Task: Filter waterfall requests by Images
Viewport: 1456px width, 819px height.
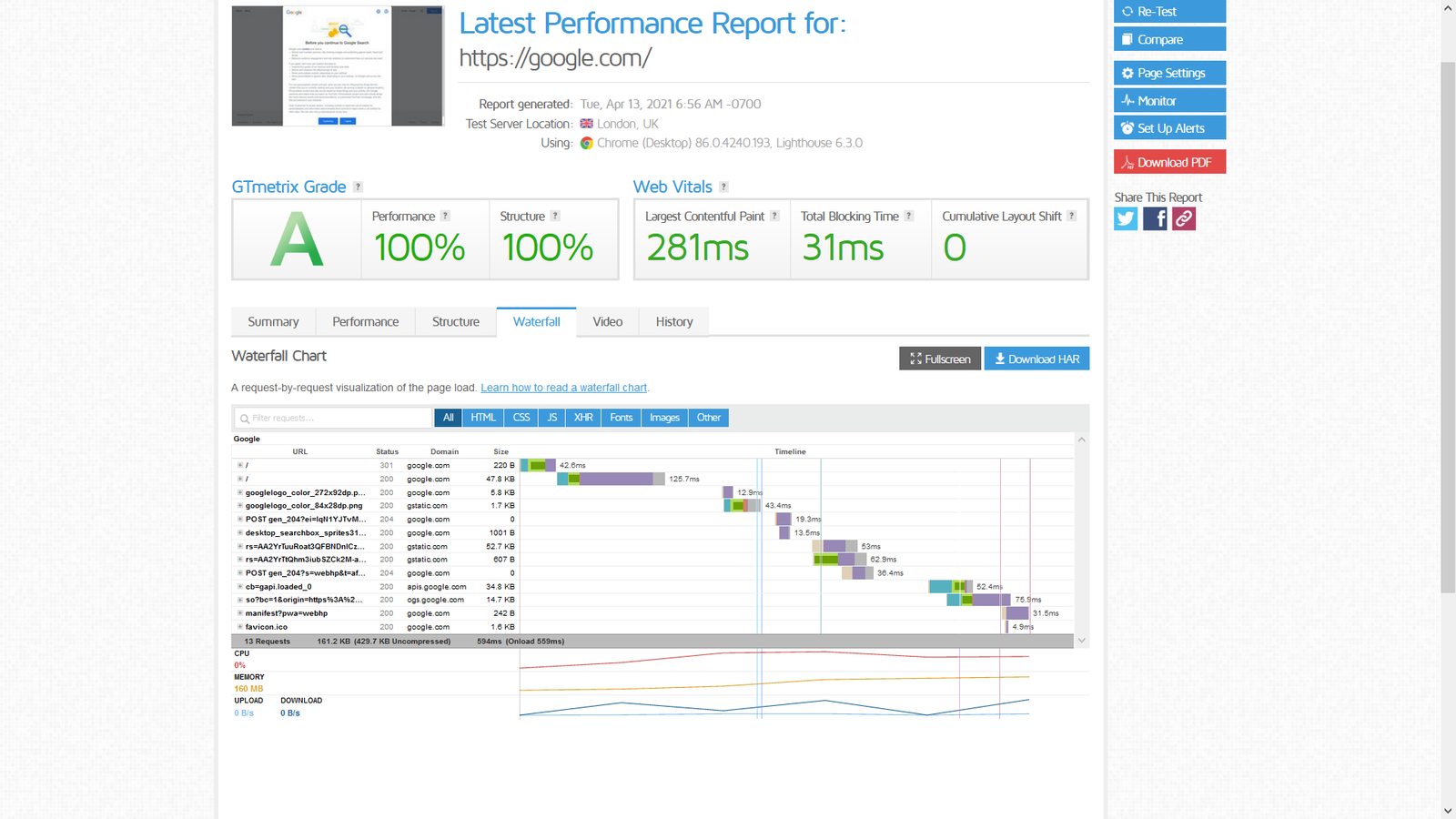Action: point(664,418)
